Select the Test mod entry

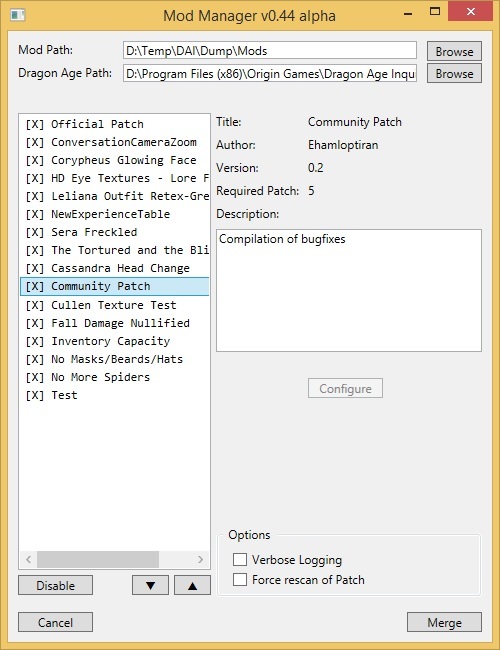pos(114,395)
